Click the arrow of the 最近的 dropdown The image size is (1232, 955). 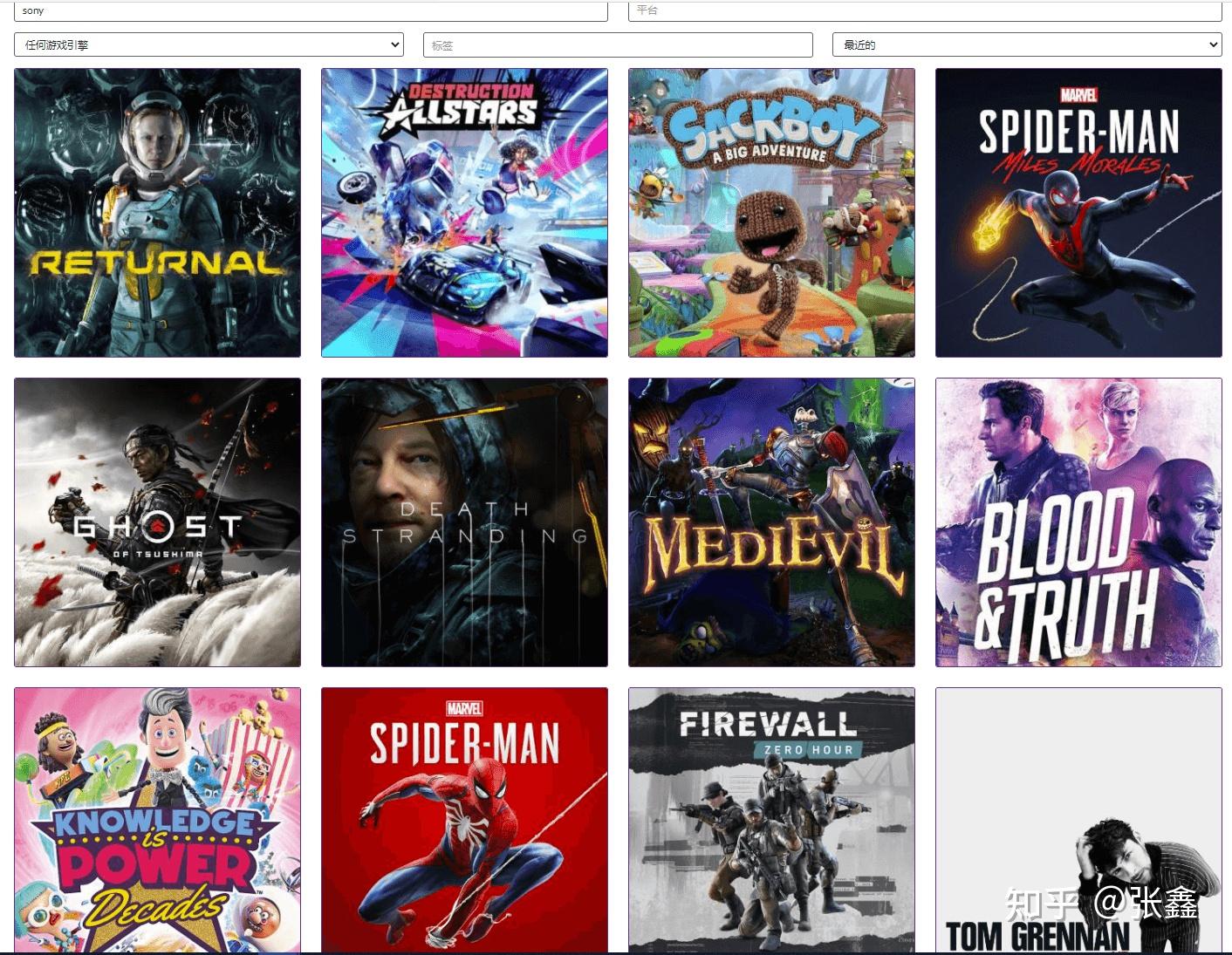click(1213, 44)
